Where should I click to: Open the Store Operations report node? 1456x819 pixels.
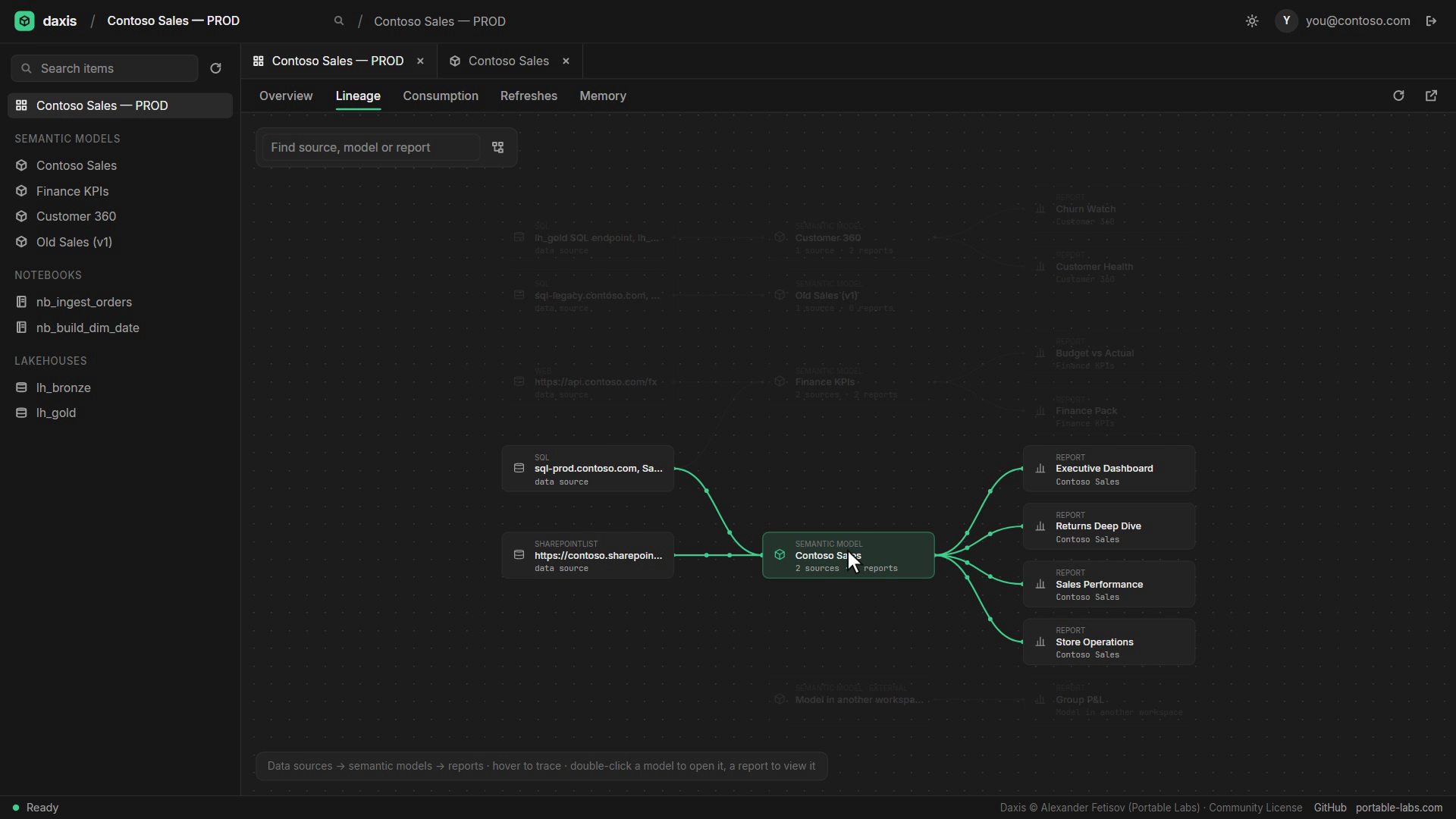(x=1109, y=642)
